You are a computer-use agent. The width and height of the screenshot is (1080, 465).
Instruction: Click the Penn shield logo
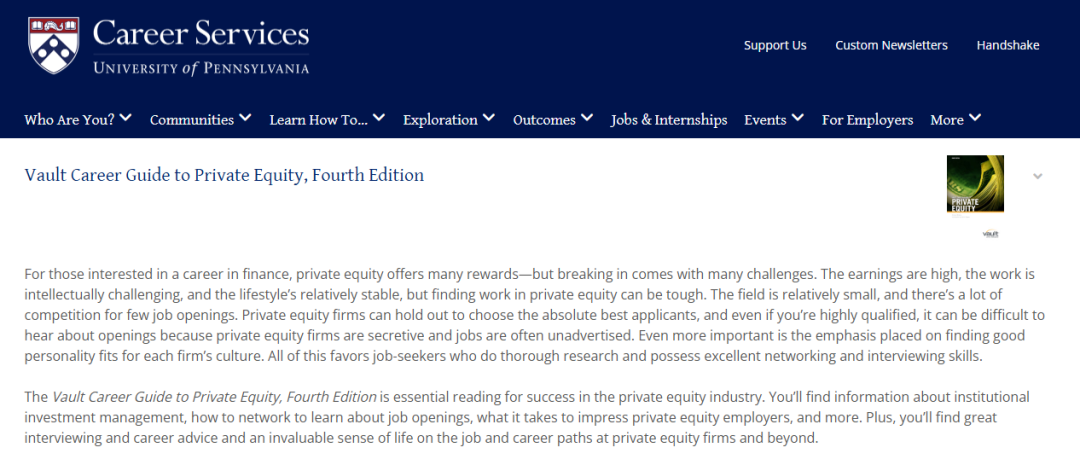click(x=54, y=45)
